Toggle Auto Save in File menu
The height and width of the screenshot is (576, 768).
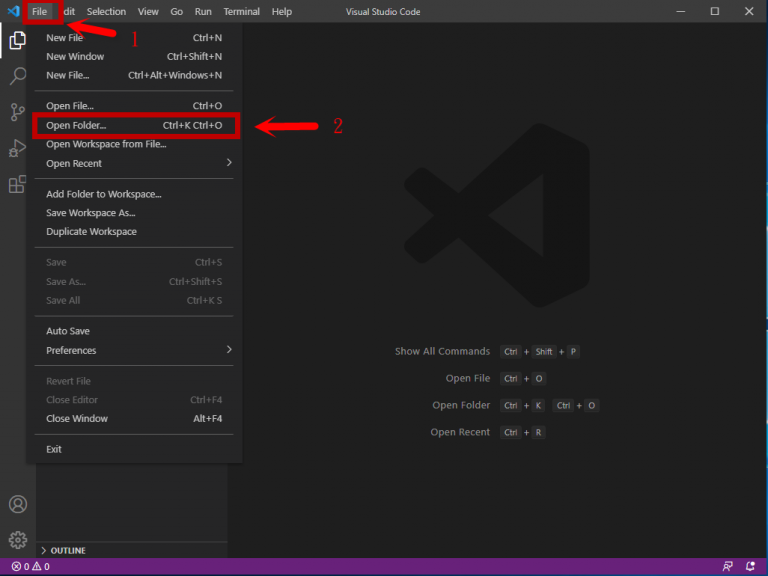134,331
